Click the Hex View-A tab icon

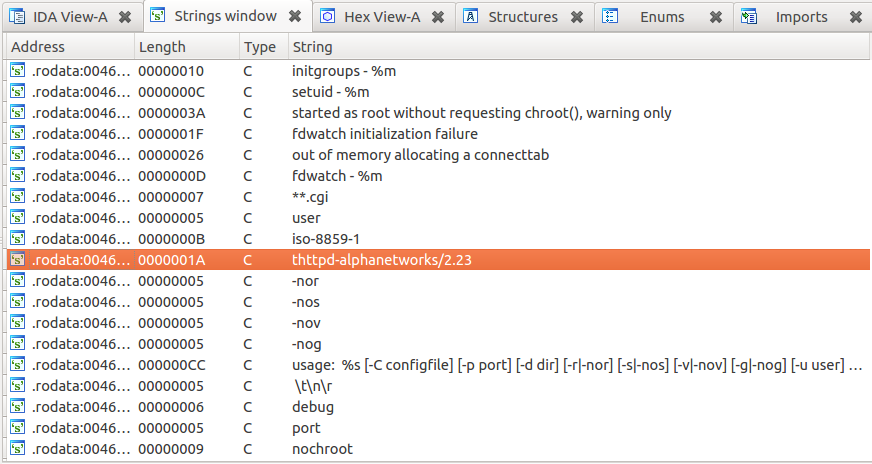pos(328,17)
